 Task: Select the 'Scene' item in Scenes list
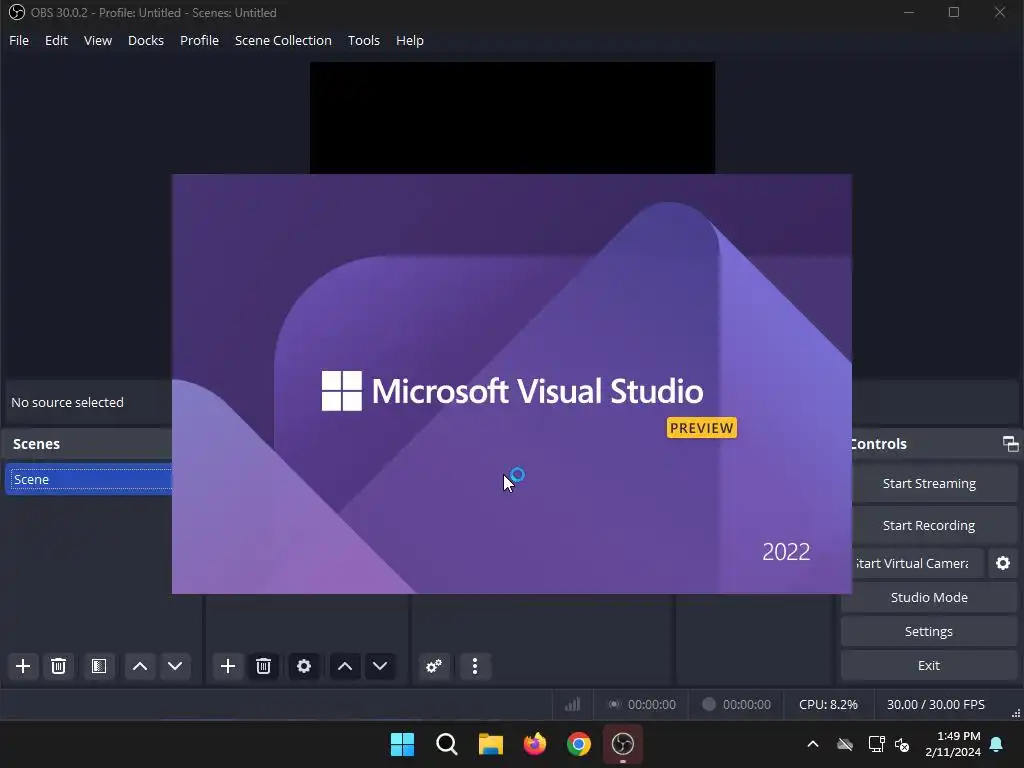click(89, 479)
